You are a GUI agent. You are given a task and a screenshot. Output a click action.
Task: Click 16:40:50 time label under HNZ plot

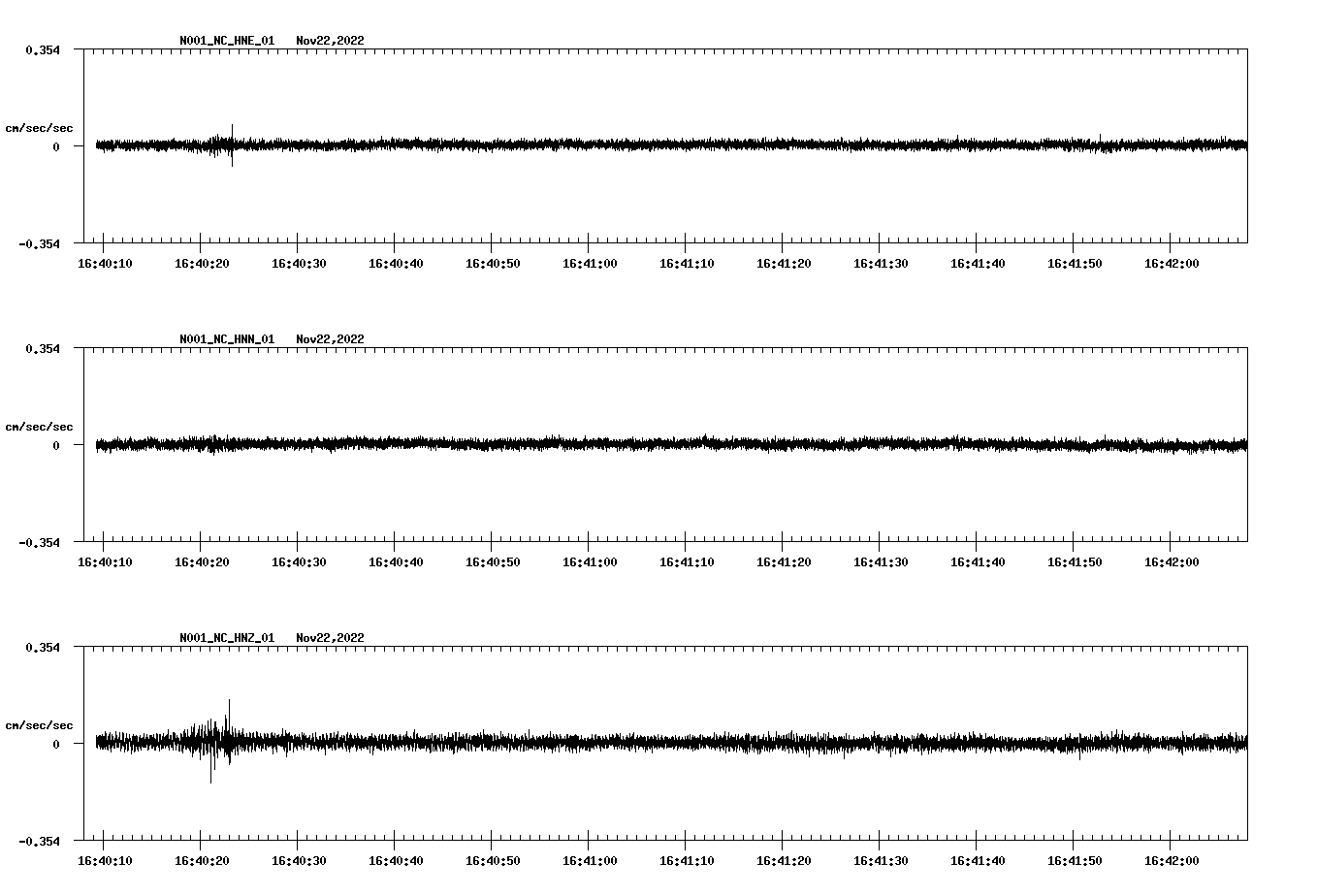[493, 861]
